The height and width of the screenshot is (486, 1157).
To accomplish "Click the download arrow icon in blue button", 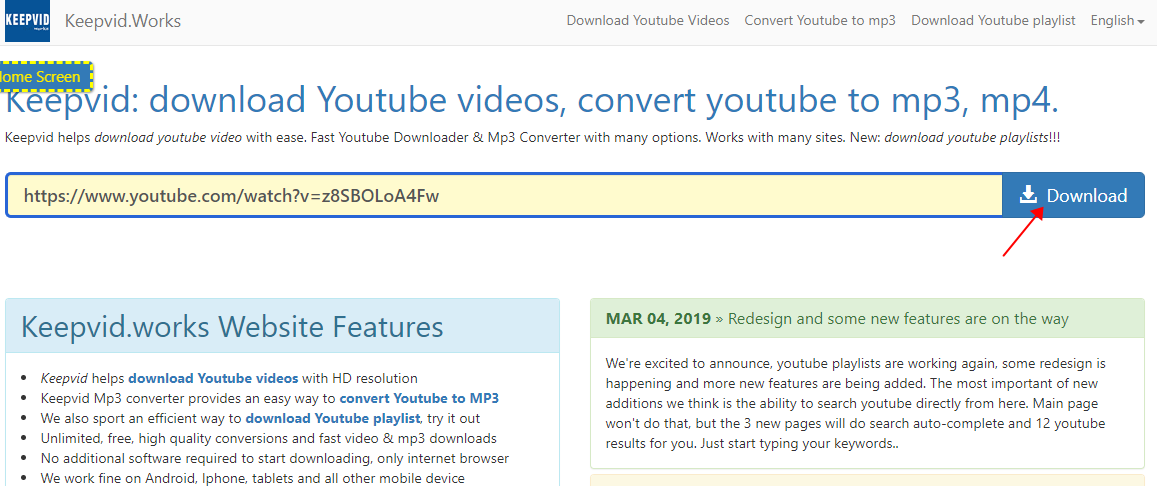I will tap(1028, 195).
